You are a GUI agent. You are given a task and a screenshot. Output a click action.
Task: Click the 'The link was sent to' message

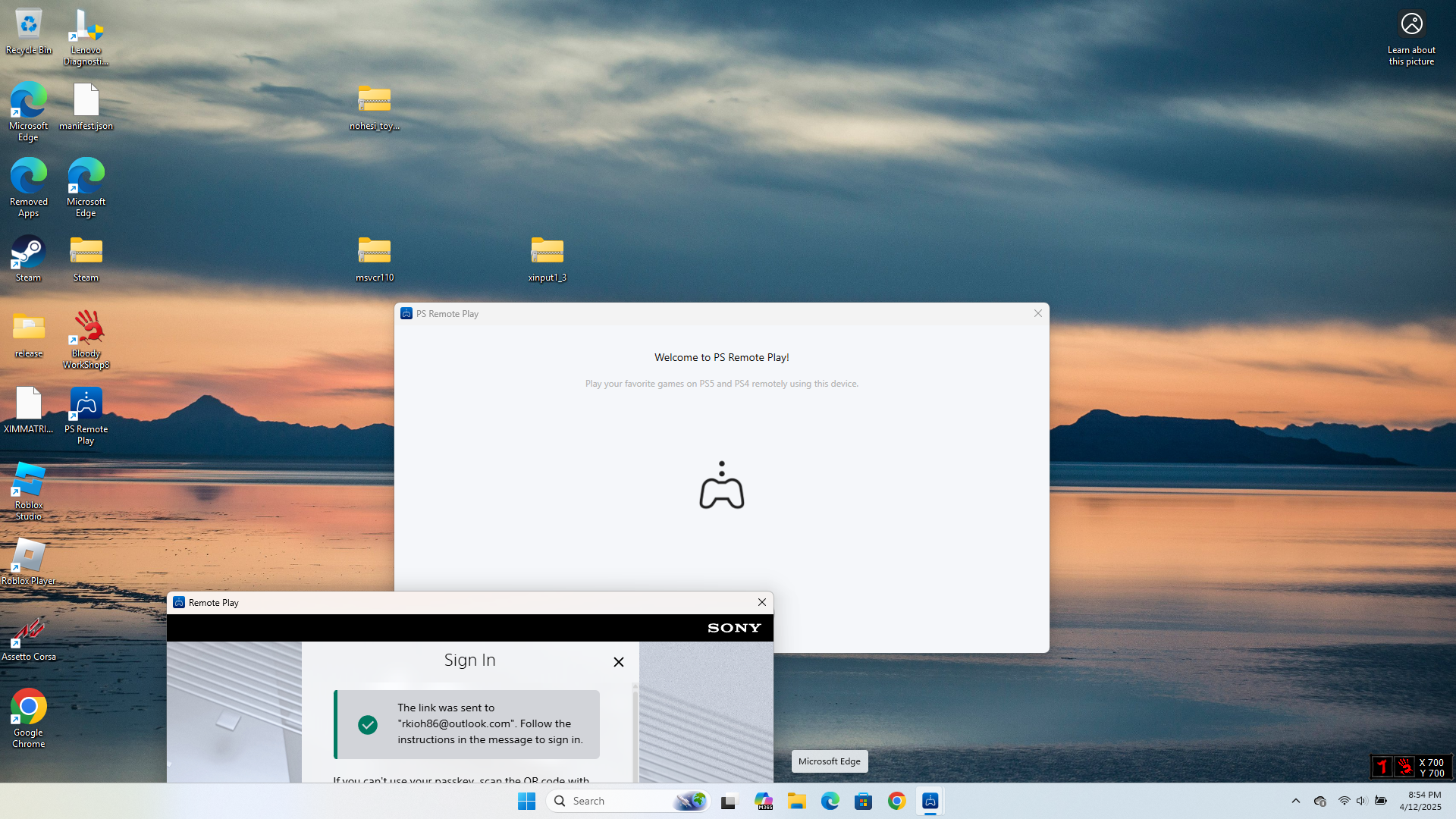point(491,723)
